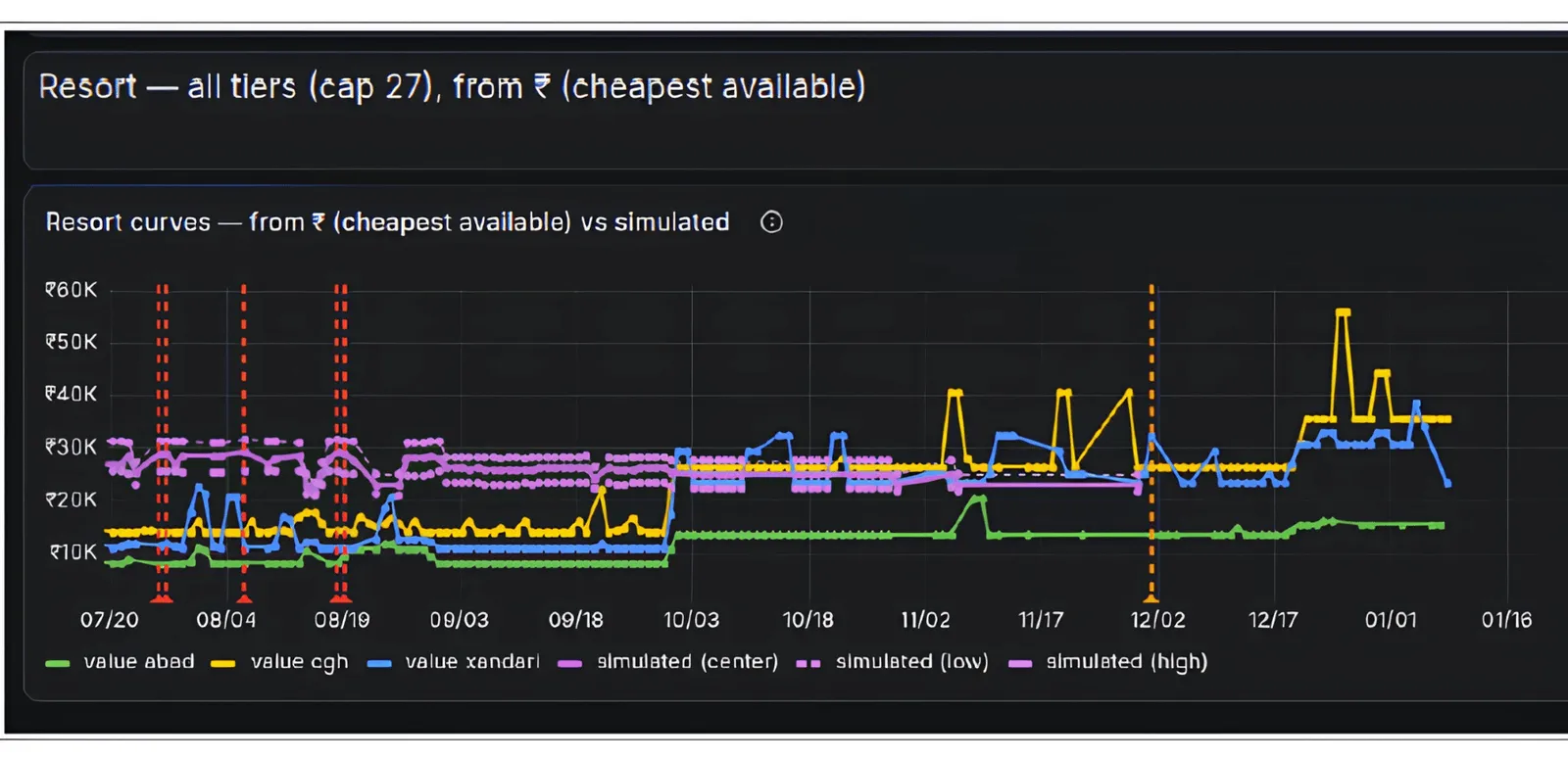
Task: Click the red marker triangles right of 07/20
Action: point(162,597)
